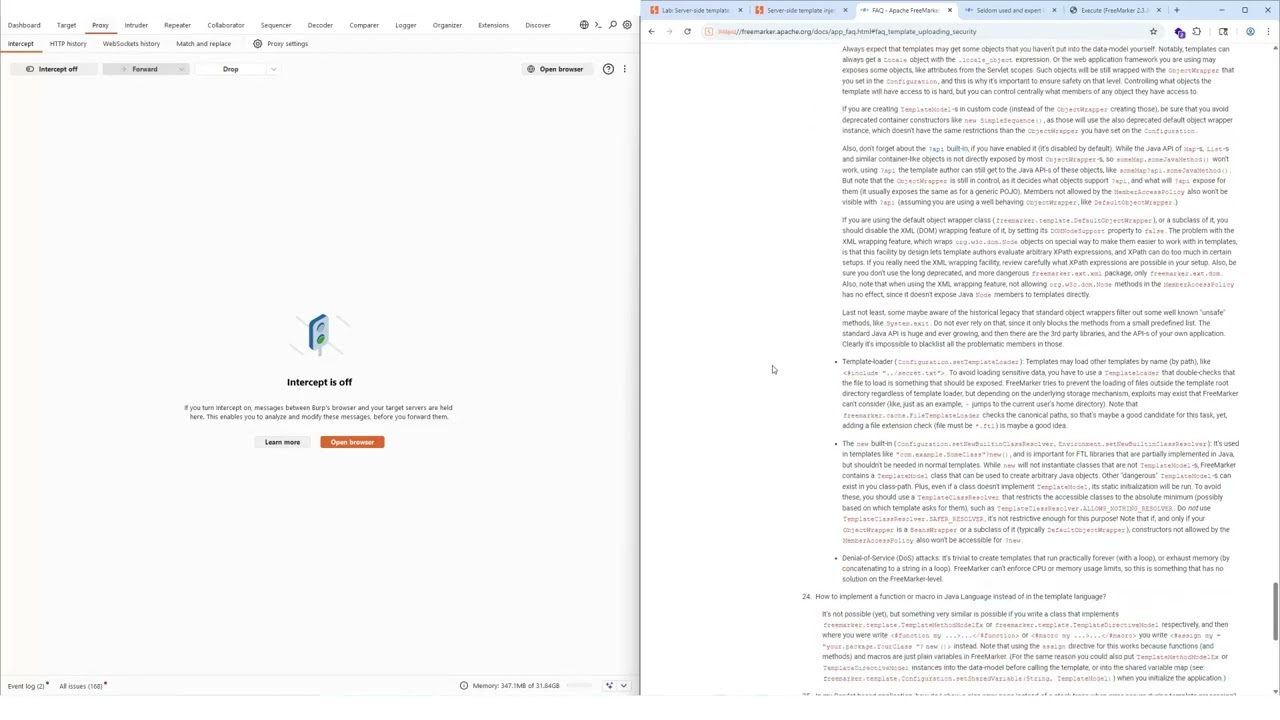
Task: Switch to the Discover tab
Action: [x=538, y=25]
